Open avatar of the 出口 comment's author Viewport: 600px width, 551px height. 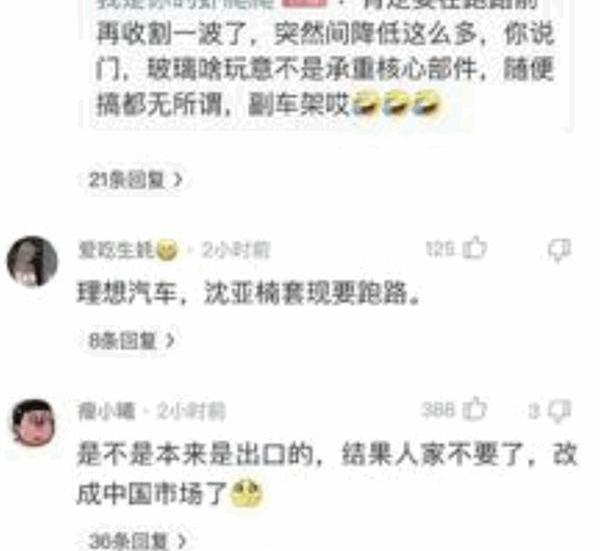click(34, 423)
